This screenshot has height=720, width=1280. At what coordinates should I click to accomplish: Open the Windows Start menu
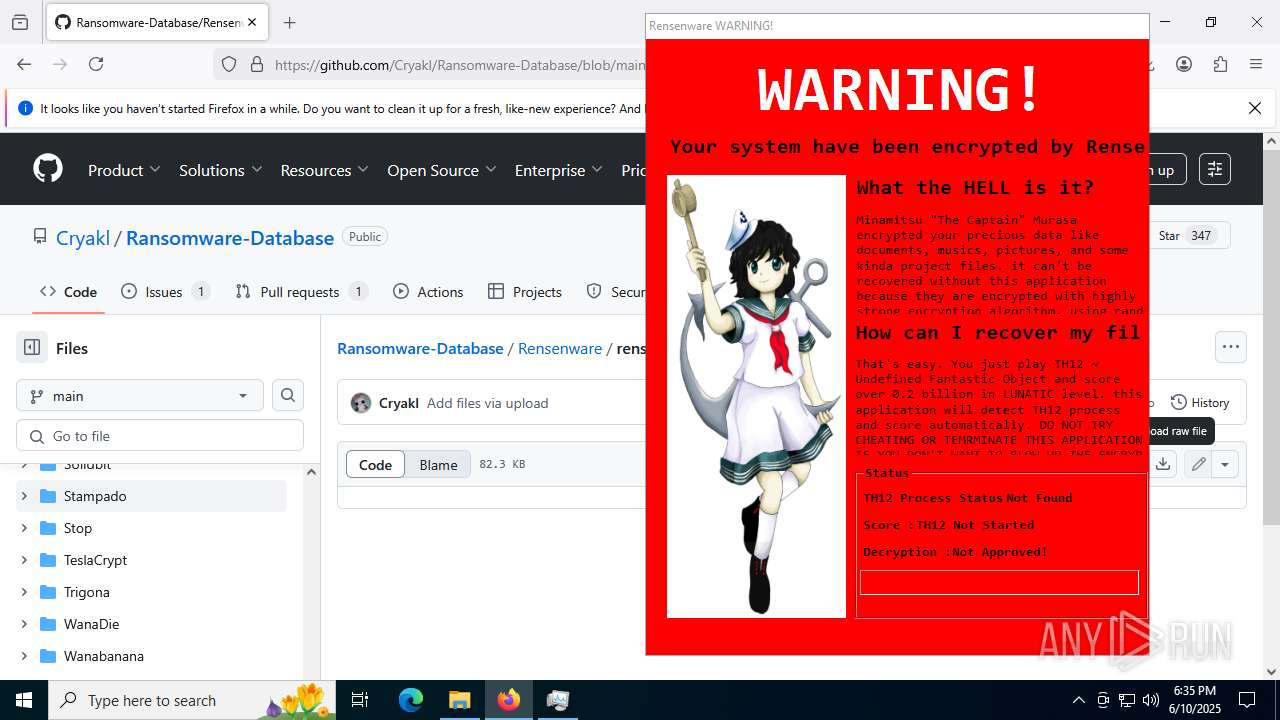[24, 700]
